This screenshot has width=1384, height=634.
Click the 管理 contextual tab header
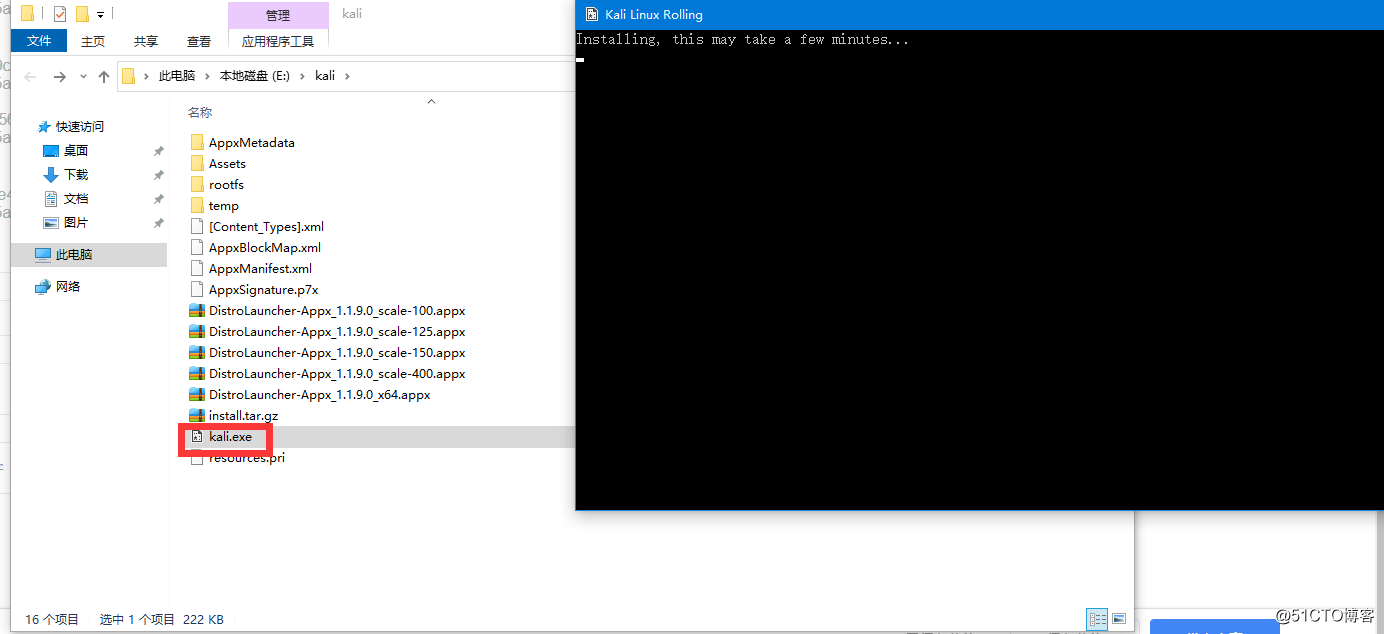click(x=278, y=15)
